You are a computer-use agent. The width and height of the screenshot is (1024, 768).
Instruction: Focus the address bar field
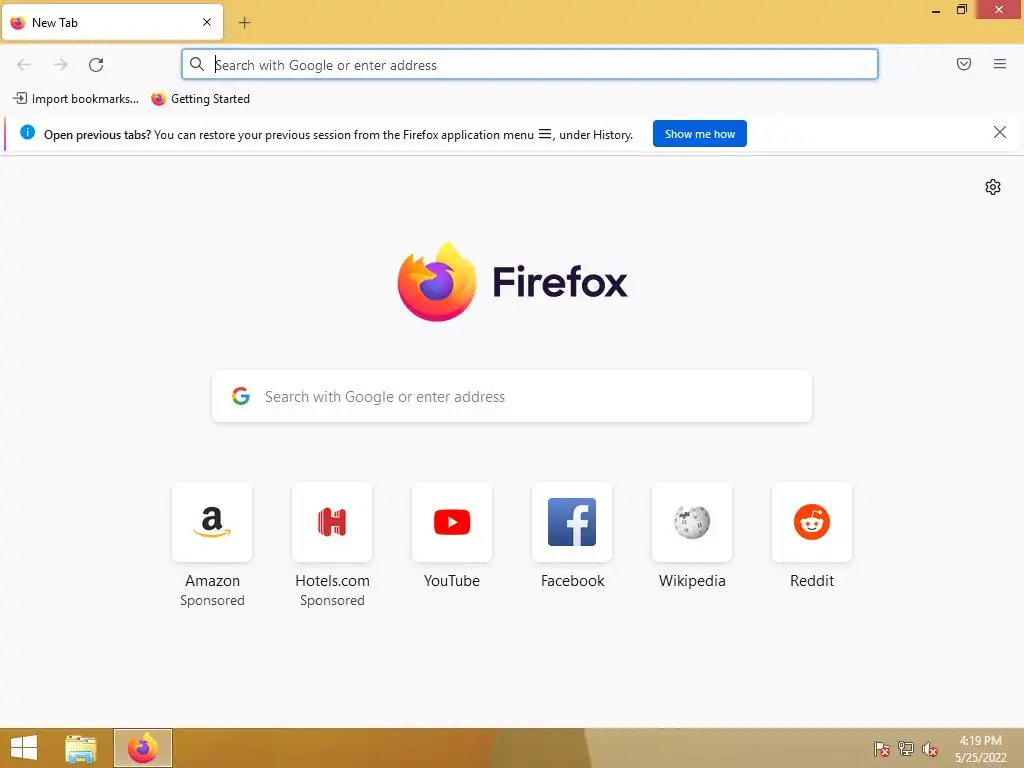pyautogui.click(x=530, y=65)
